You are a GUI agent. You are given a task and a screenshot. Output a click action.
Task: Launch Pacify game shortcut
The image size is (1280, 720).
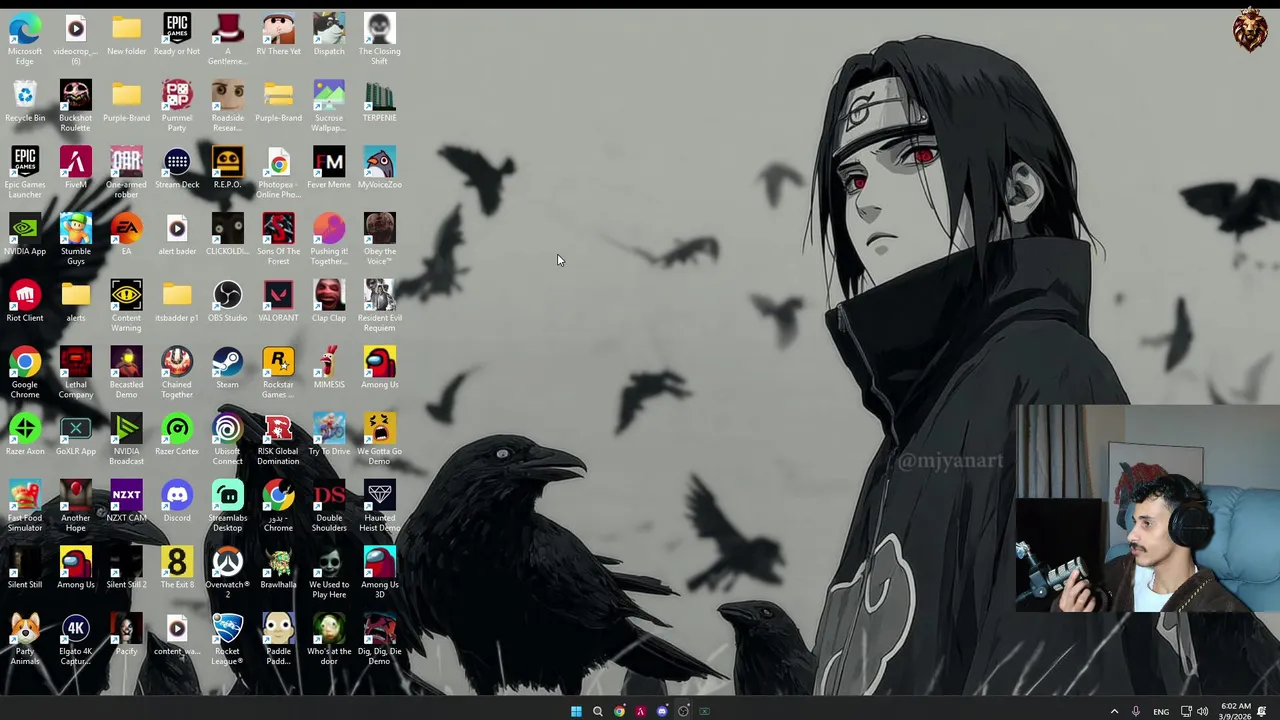127,634
